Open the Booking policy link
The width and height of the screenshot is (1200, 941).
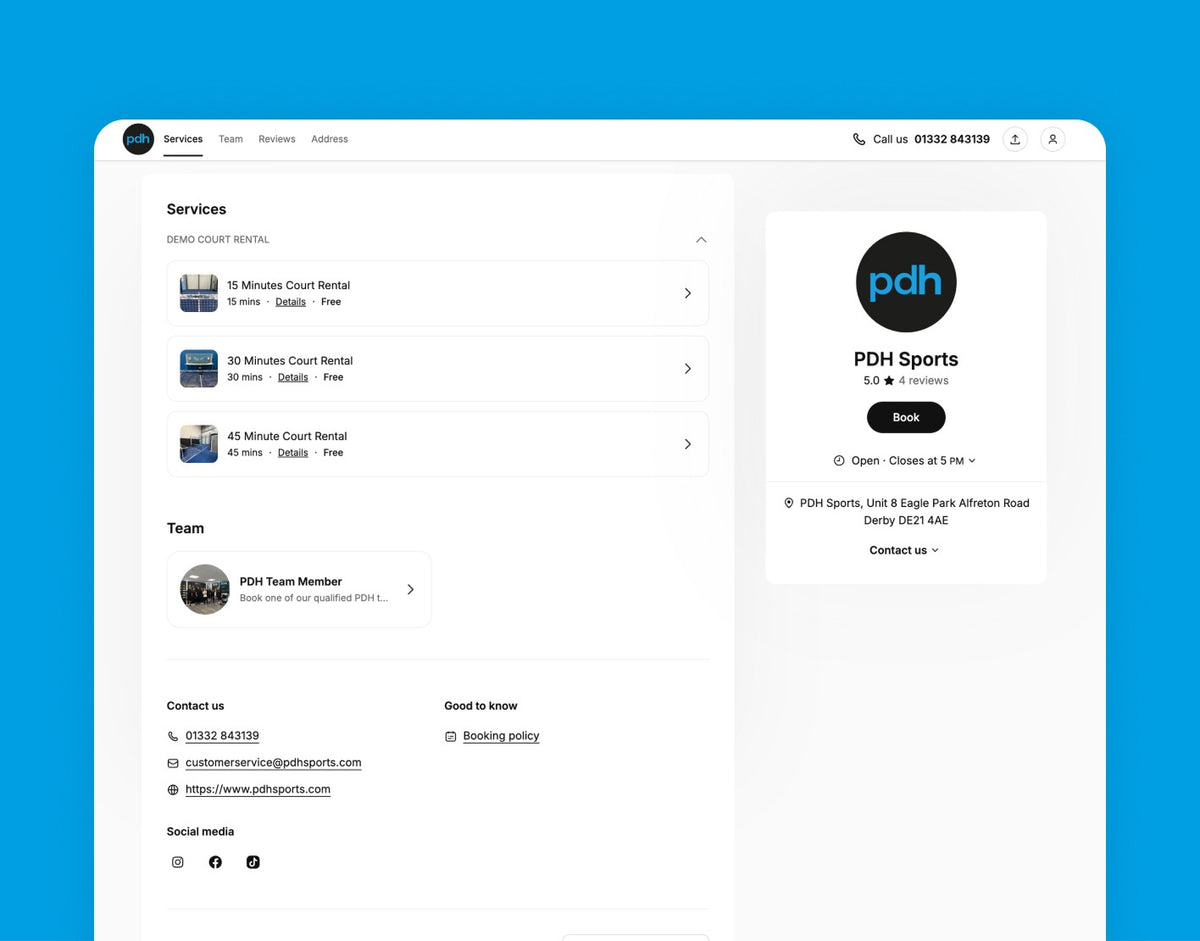(x=501, y=736)
